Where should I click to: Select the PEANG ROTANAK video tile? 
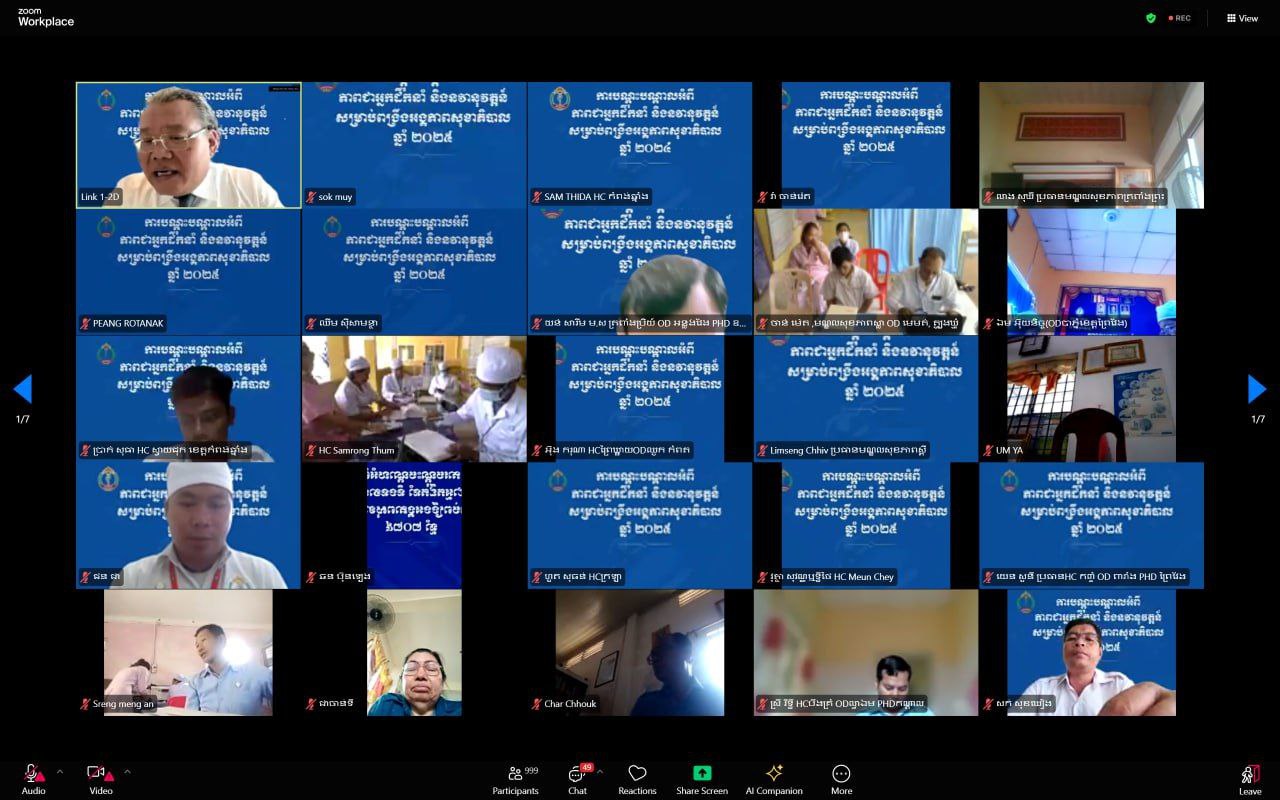point(189,272)
